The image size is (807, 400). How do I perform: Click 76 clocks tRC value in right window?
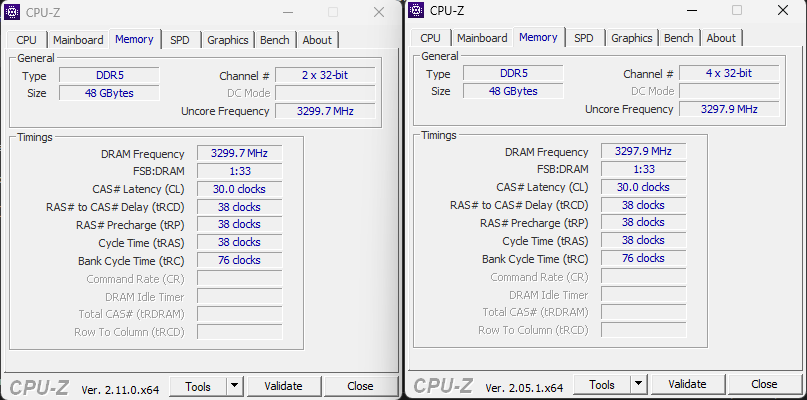pos(643,258)
